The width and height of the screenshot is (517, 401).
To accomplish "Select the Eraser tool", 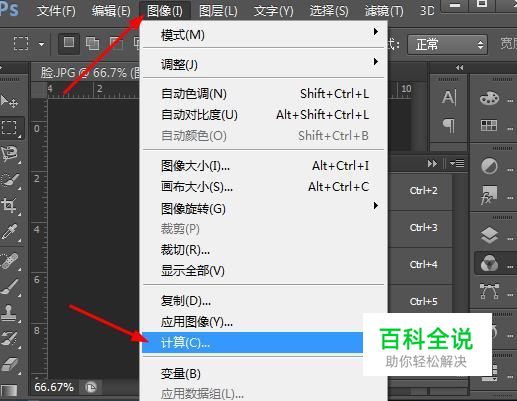I will 9,365.
